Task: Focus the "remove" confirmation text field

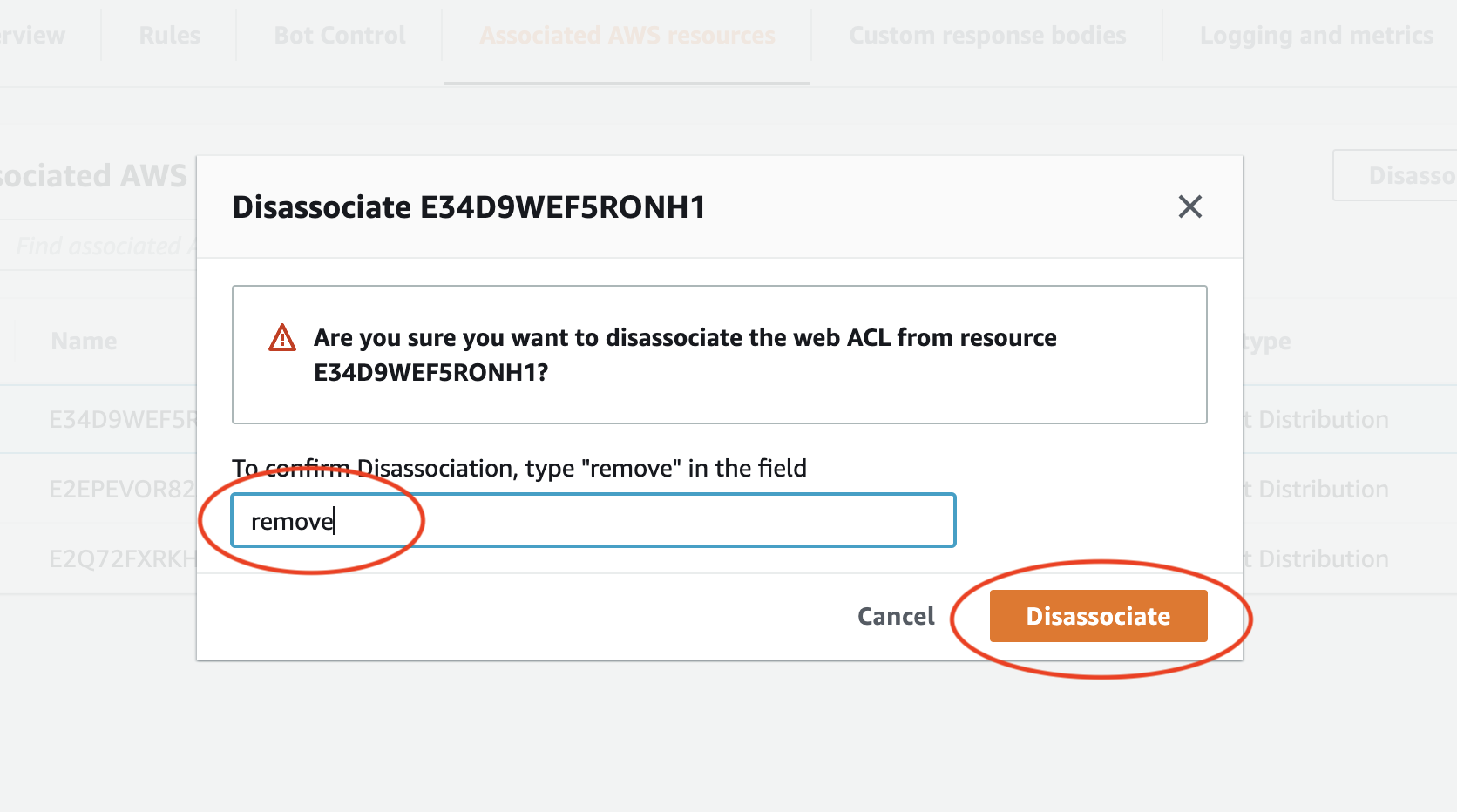Action: coord(593,520)
